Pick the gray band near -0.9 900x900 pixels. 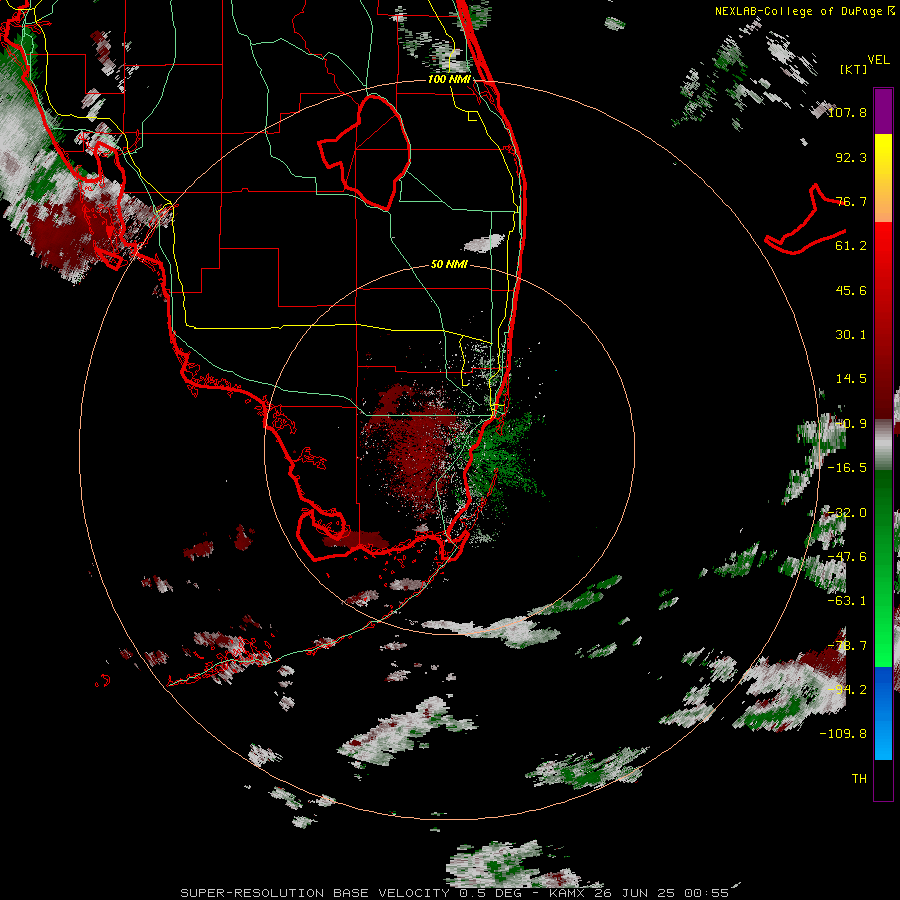coord(883,445)
